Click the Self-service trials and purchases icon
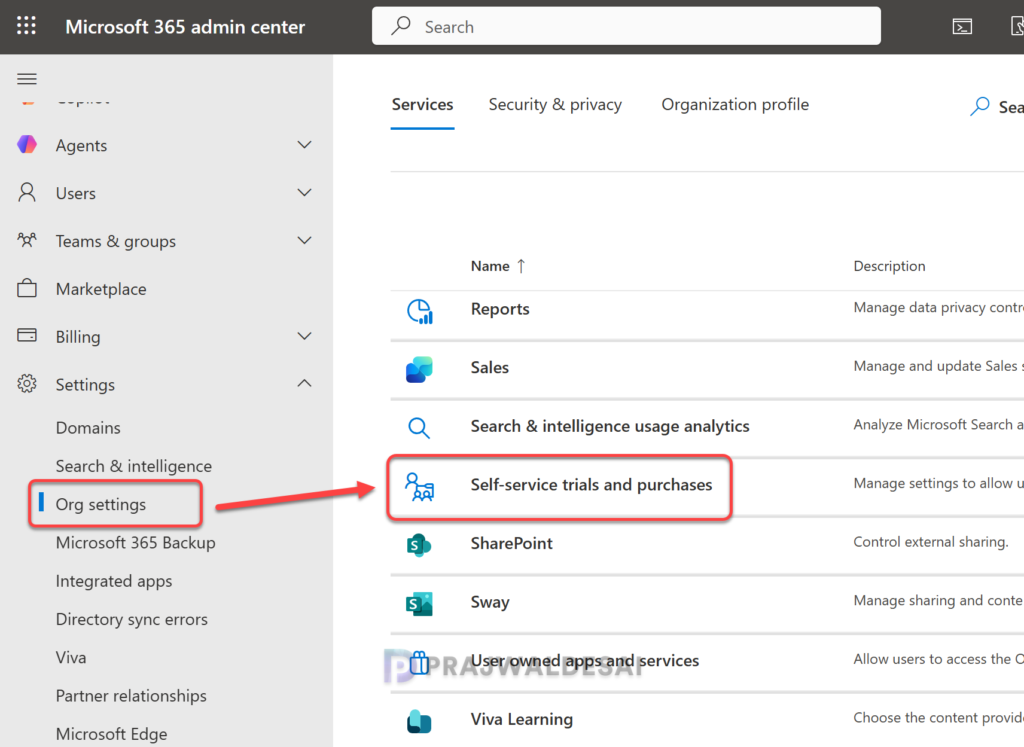The image size is (1024, 747). click(419, 486)
